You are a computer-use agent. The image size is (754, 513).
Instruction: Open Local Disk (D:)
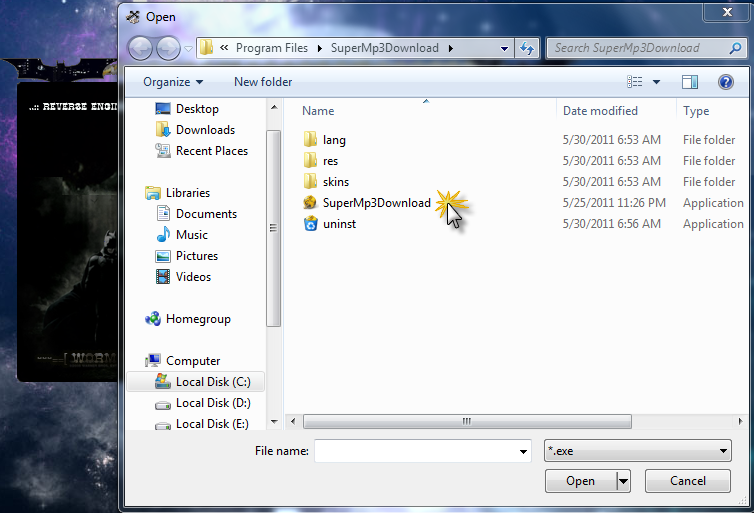213,403
